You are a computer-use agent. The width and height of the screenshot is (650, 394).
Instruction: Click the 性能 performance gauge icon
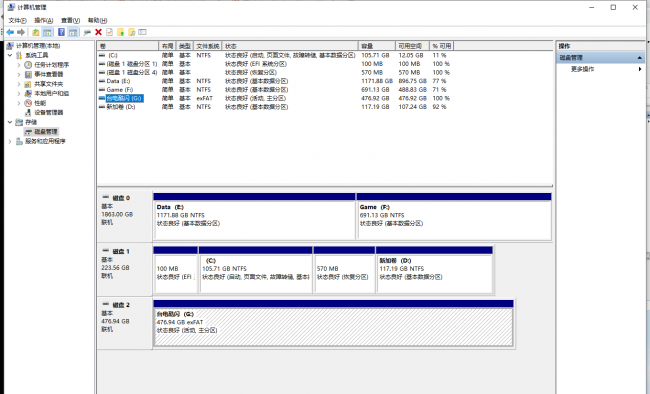[x=28, y=103]
